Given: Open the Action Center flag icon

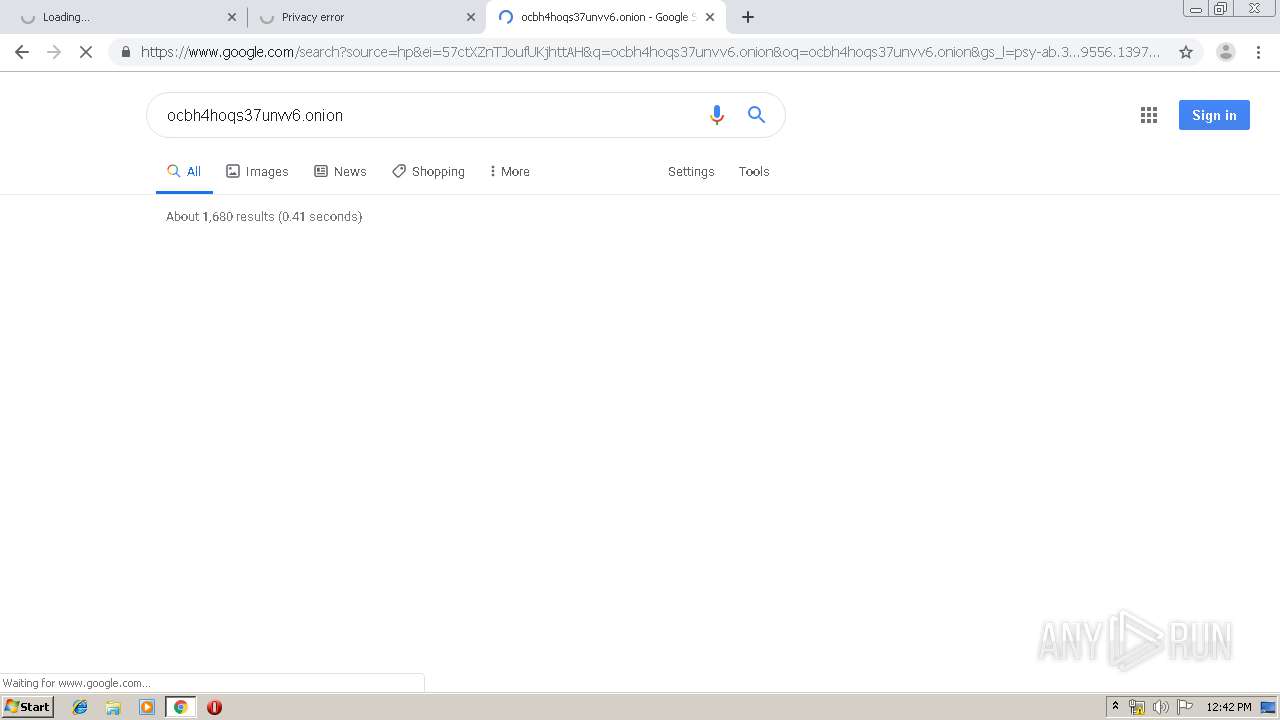Looking at the screenshot, I should (x=1185, y=707).
